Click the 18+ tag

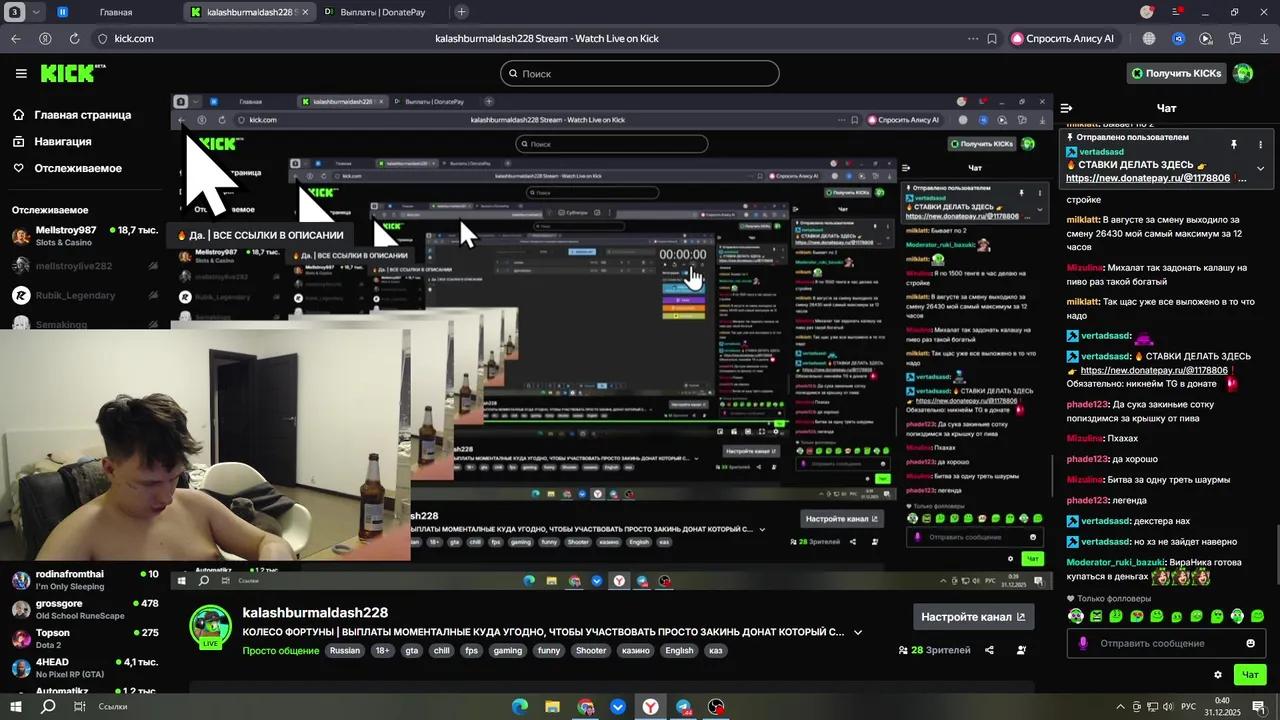pos(382,650)
